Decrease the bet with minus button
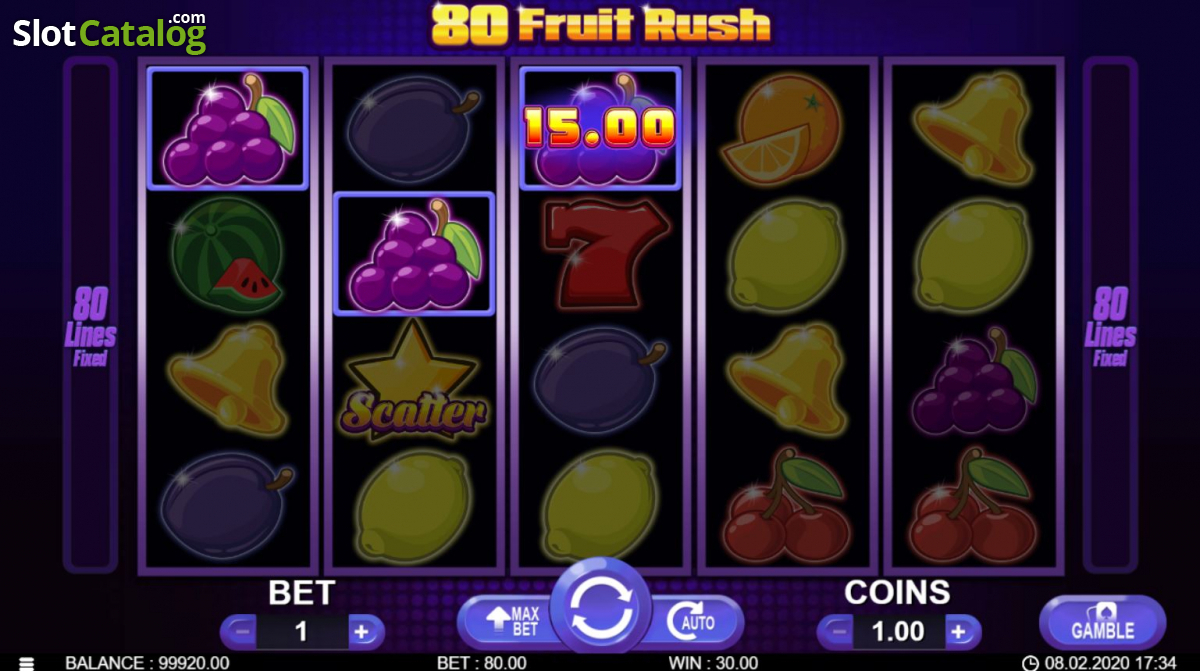The image size is (1200, 671). 240,631
